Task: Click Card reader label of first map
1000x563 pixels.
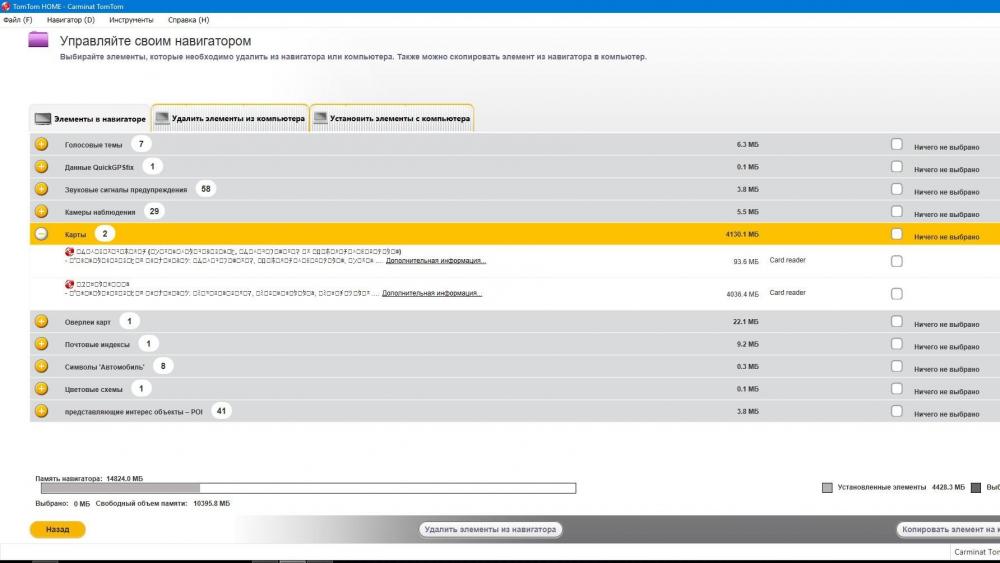Action: (788, 260)
